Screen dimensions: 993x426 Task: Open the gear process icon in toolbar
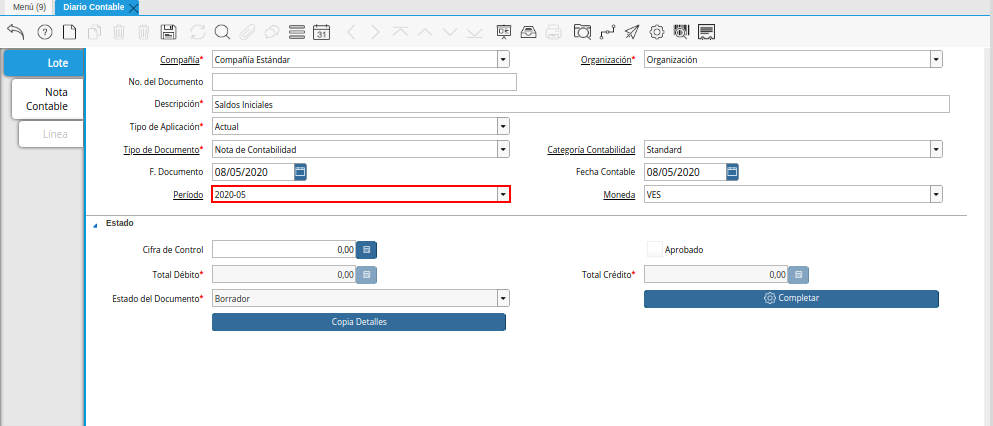[x=657, y=32]
